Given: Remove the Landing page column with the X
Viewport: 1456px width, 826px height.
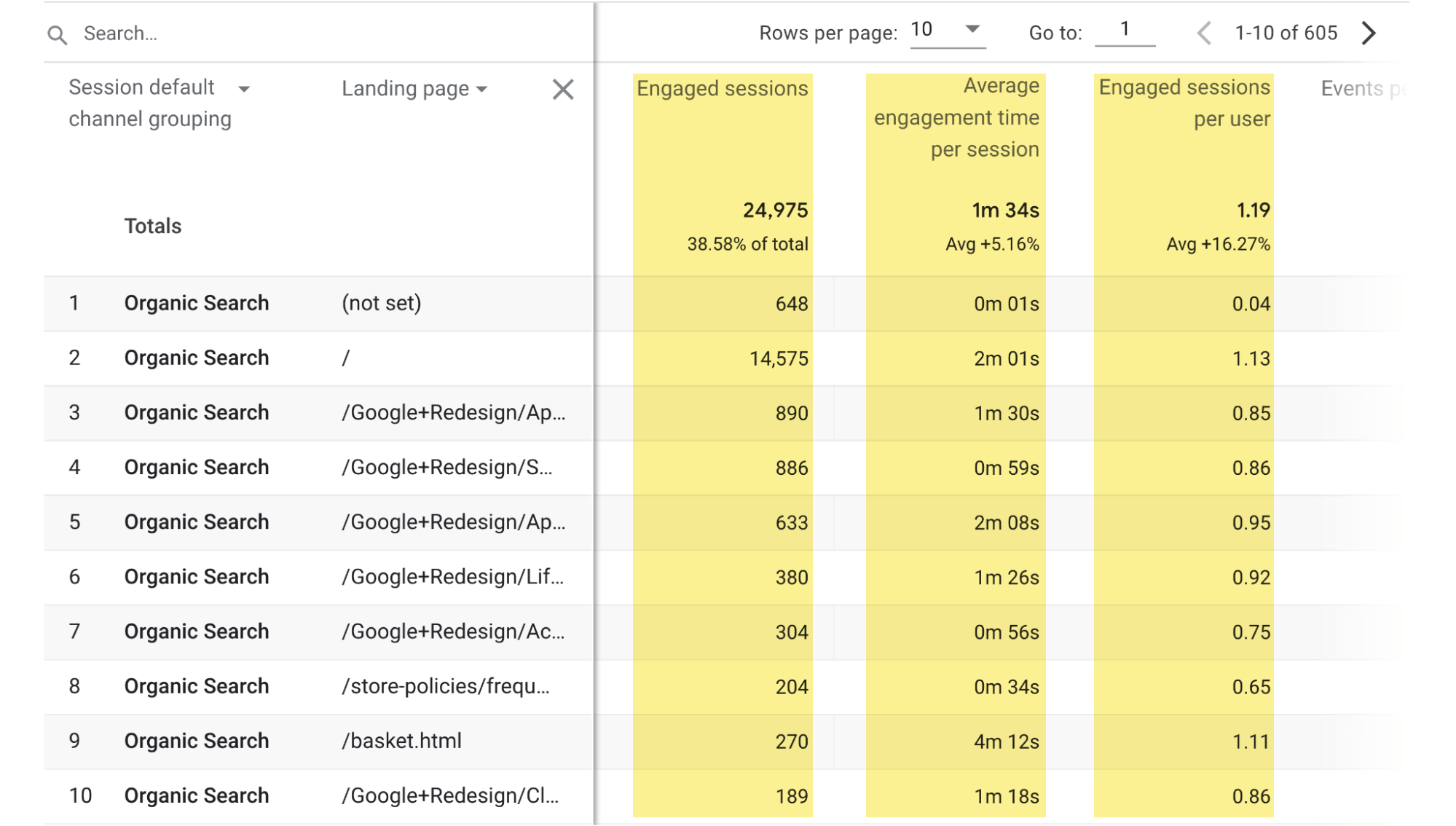Looking at the screenshot, I should pos(563,90).
